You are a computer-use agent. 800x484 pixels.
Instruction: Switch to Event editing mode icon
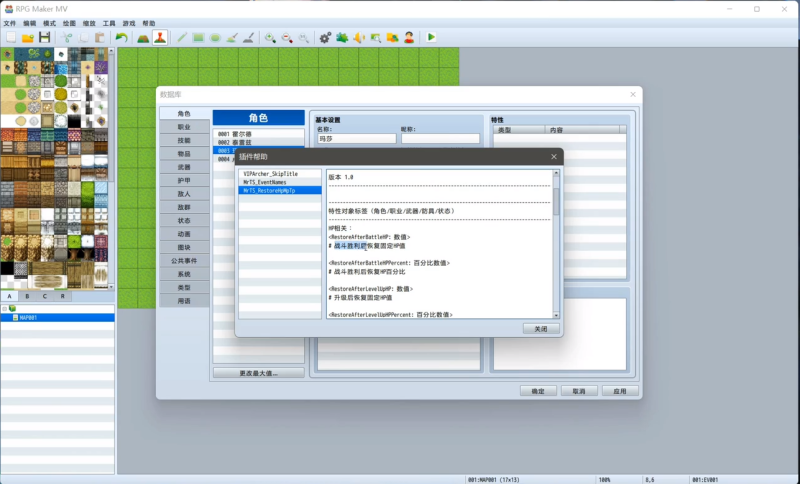point(160,37)
